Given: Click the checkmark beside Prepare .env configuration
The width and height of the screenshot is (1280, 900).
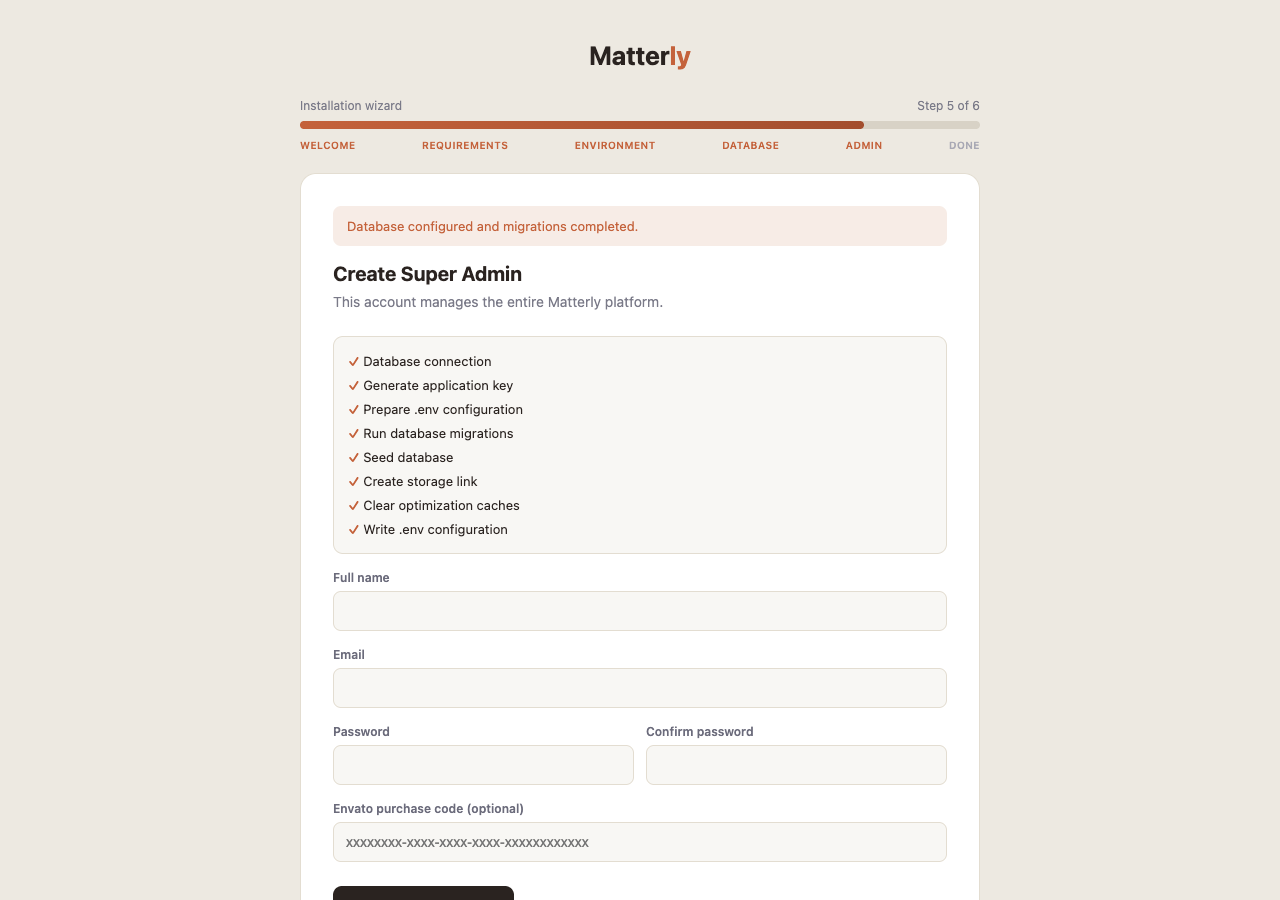Looking at the screenshot, I should [x=354, y=410].
